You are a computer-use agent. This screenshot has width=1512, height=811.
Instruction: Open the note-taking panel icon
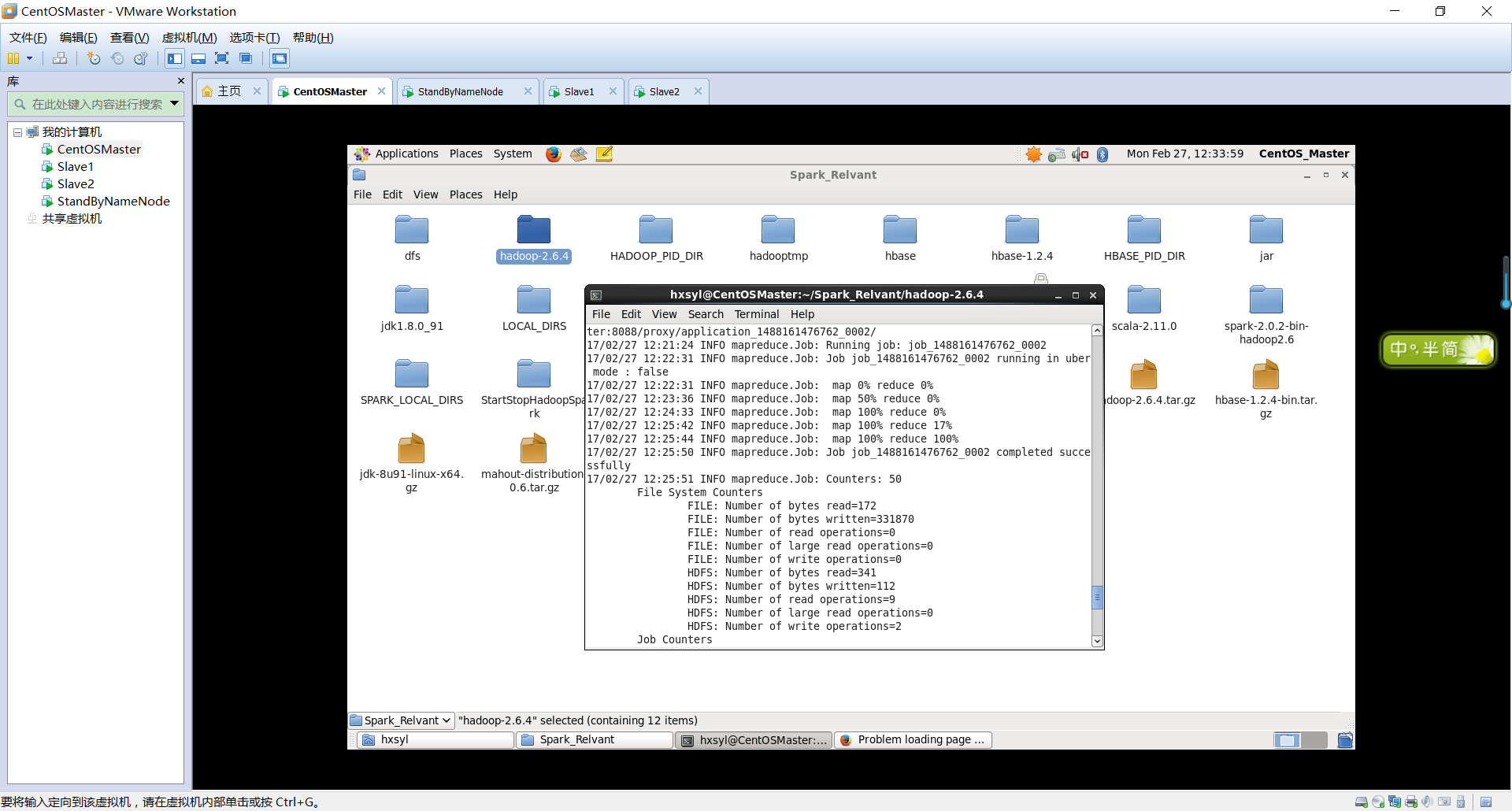pos(604,154)
